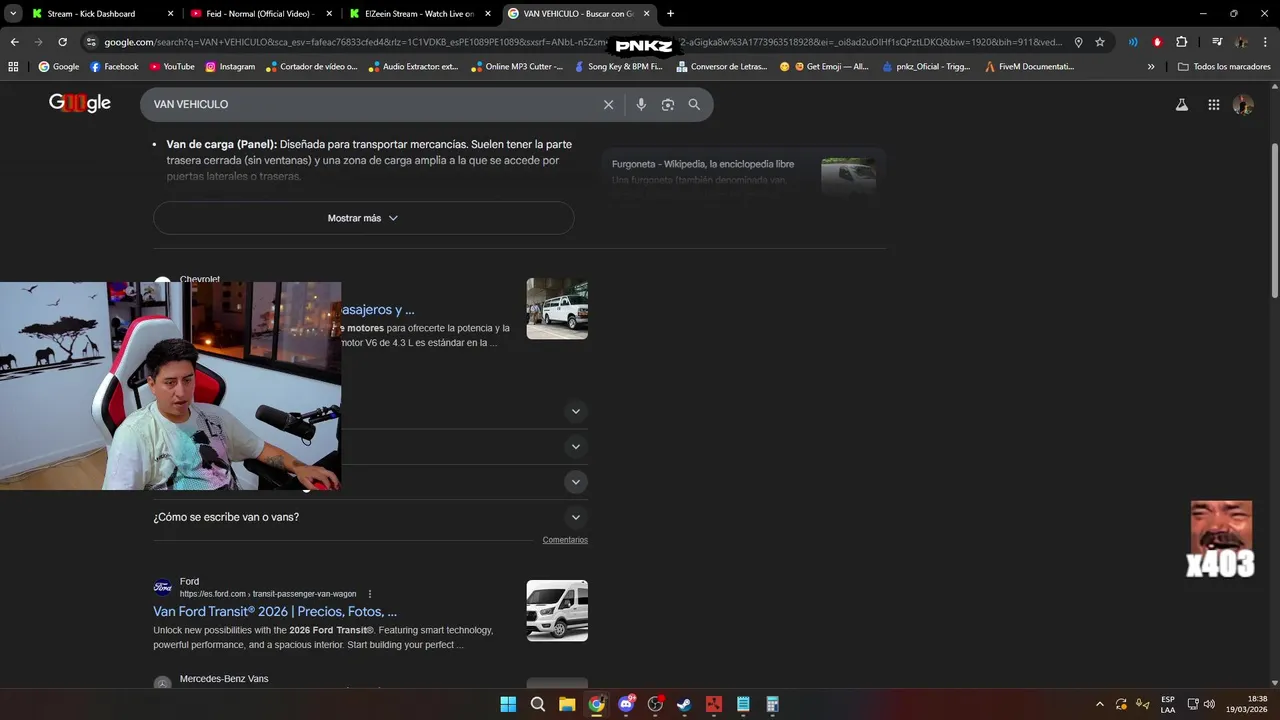This screenshot has height=720, width=1280.
Task: Expand the Mostrar más section
Action: click(x=363, y=218)
